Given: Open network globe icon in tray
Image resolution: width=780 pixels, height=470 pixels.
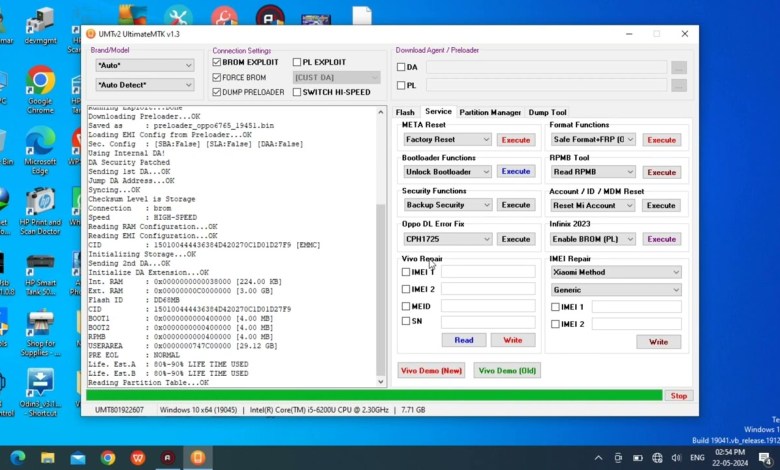Looking at the screenshot, I should point(657,458).
